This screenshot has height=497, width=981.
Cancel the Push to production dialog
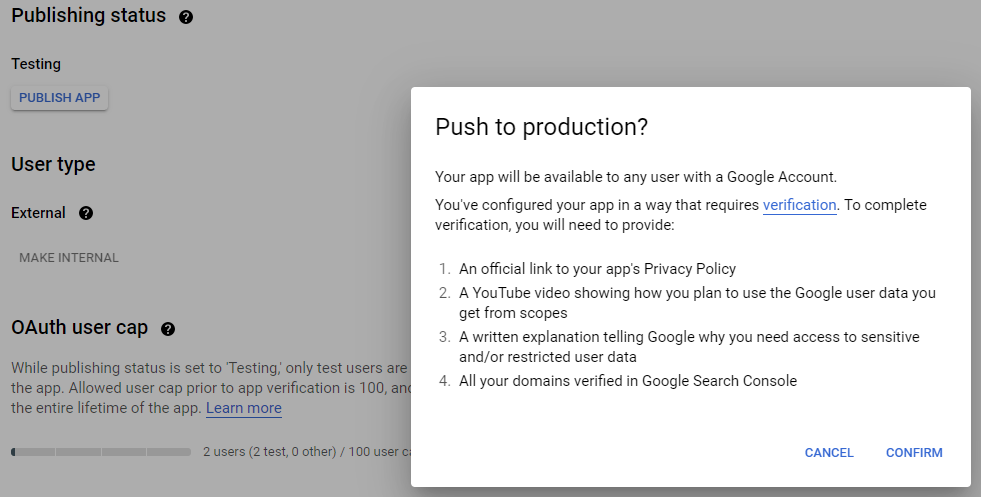(x=829, y=453)
